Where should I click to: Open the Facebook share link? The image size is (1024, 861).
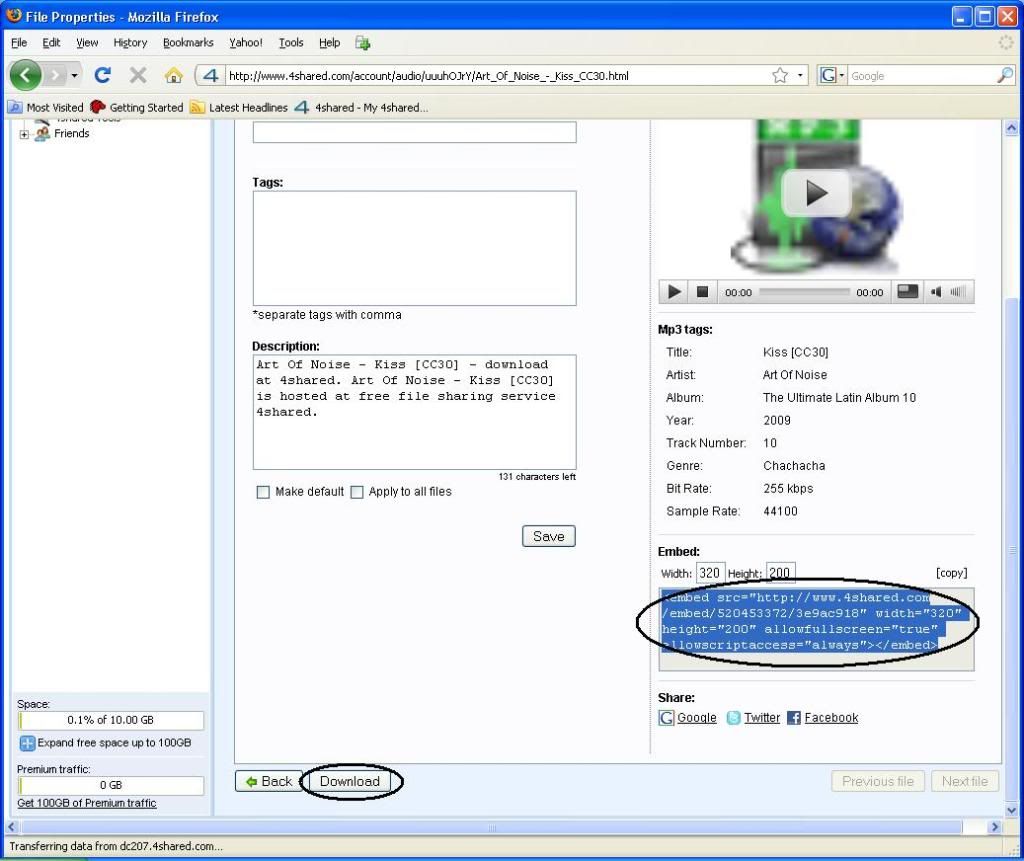831,718
